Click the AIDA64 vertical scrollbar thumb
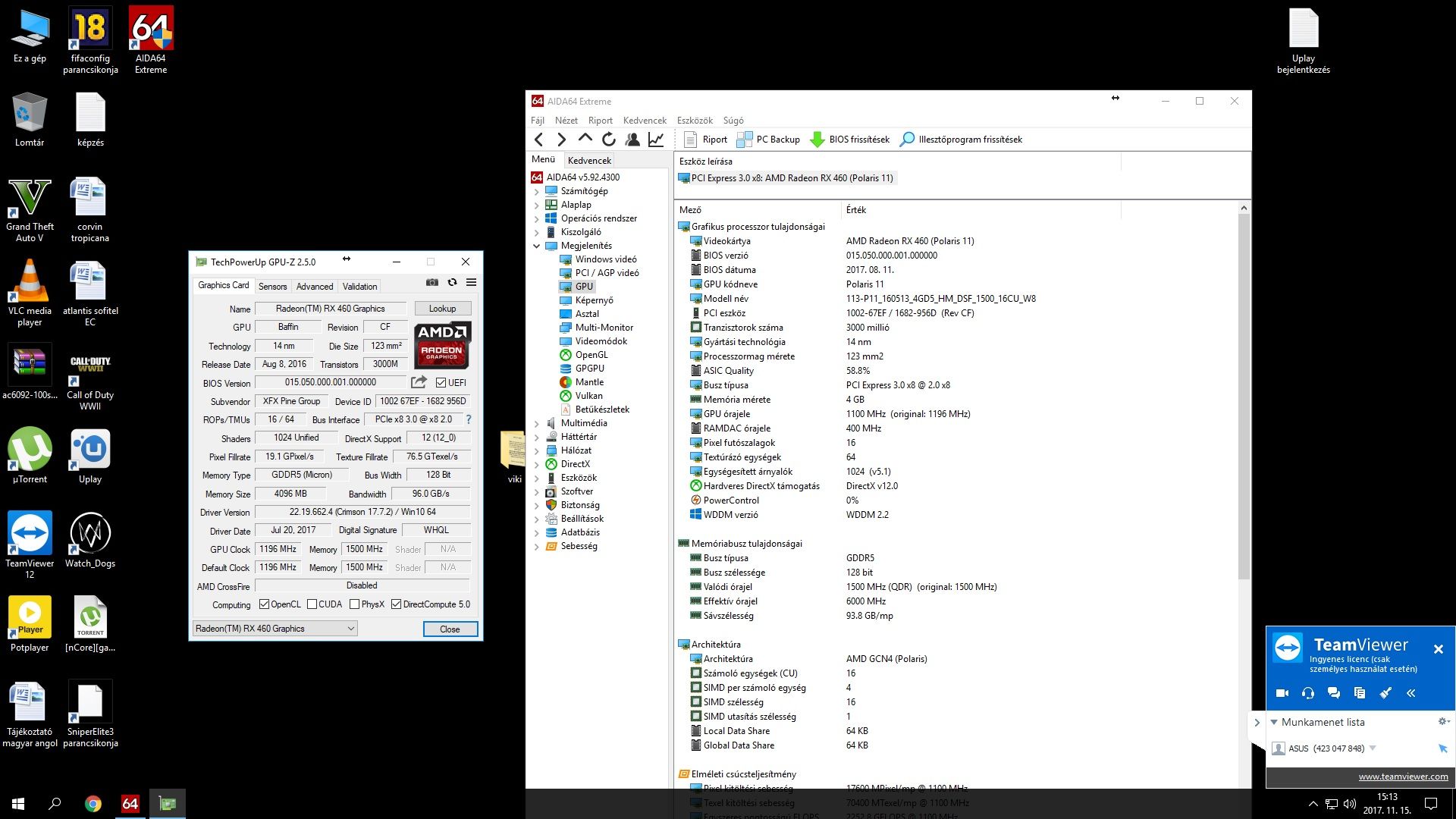This screenshot has width=1456, height=819. point(1244,397)
